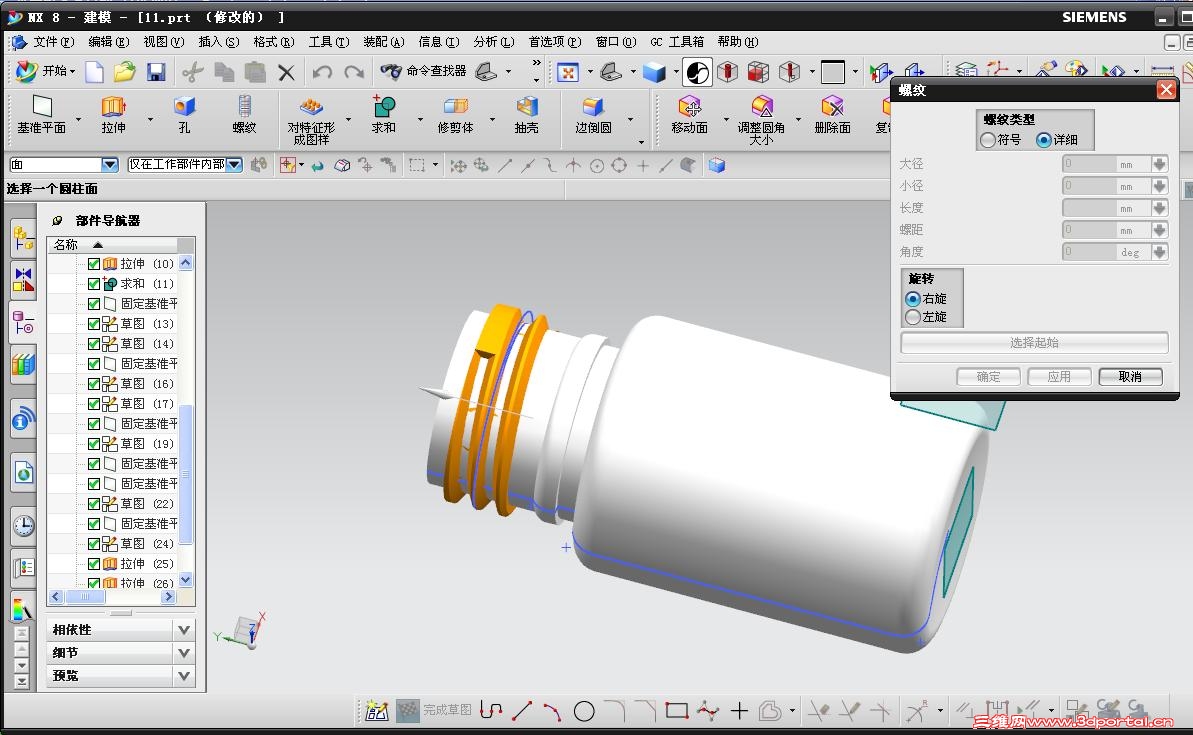Screen dimensions: 1193x735
Task: Click the 取消 button in thread dialog
Action: 1130,377
